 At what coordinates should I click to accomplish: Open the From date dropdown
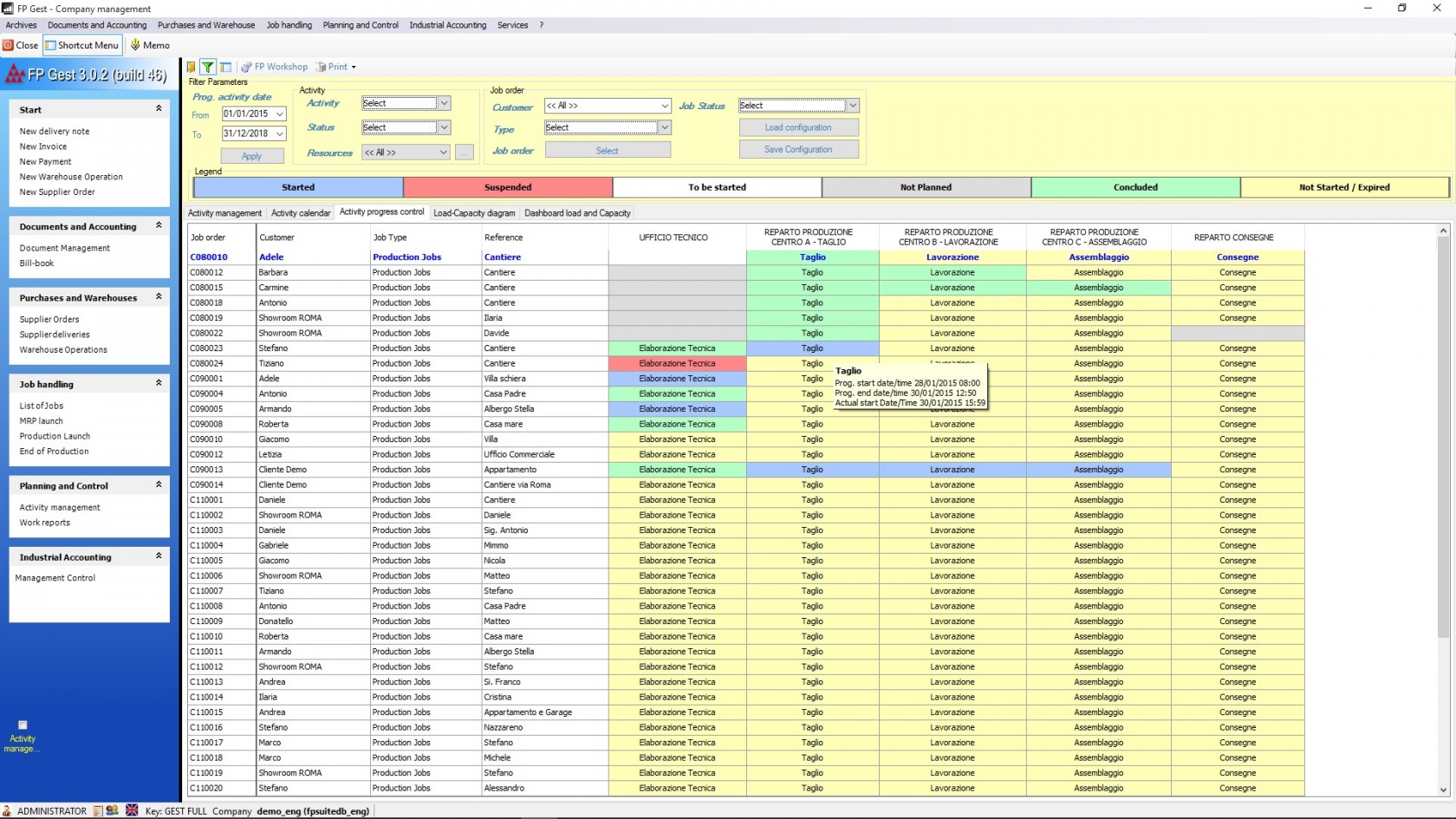(x=280, y=114)
